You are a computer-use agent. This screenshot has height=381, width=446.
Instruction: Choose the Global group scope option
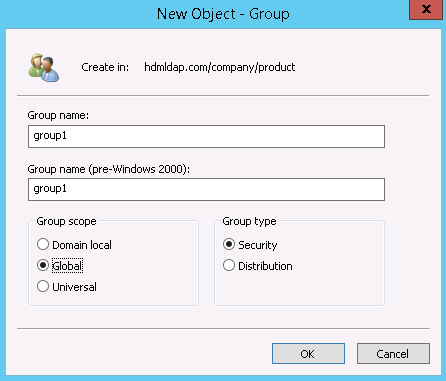point(43,266)
